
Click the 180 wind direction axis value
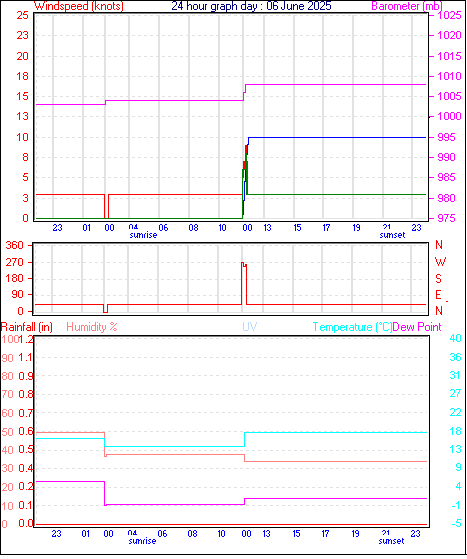click(x=15, y=278)
